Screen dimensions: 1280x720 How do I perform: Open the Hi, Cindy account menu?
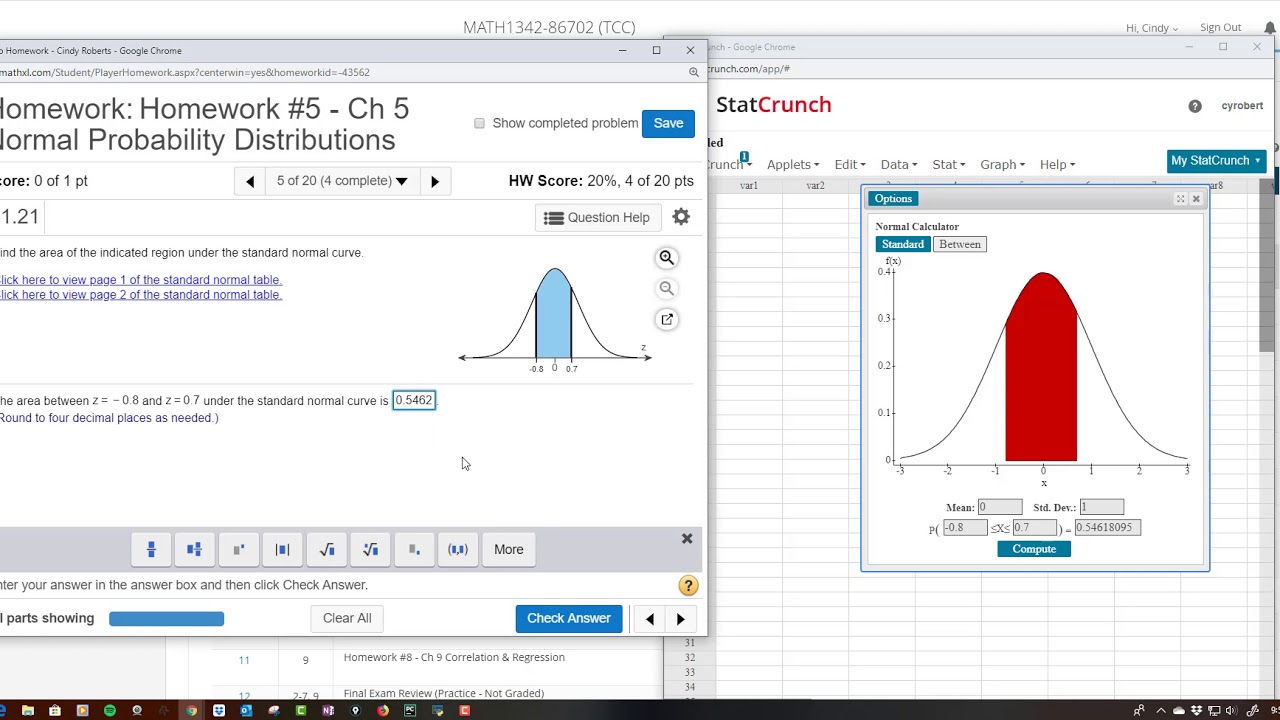point(1152,28)
